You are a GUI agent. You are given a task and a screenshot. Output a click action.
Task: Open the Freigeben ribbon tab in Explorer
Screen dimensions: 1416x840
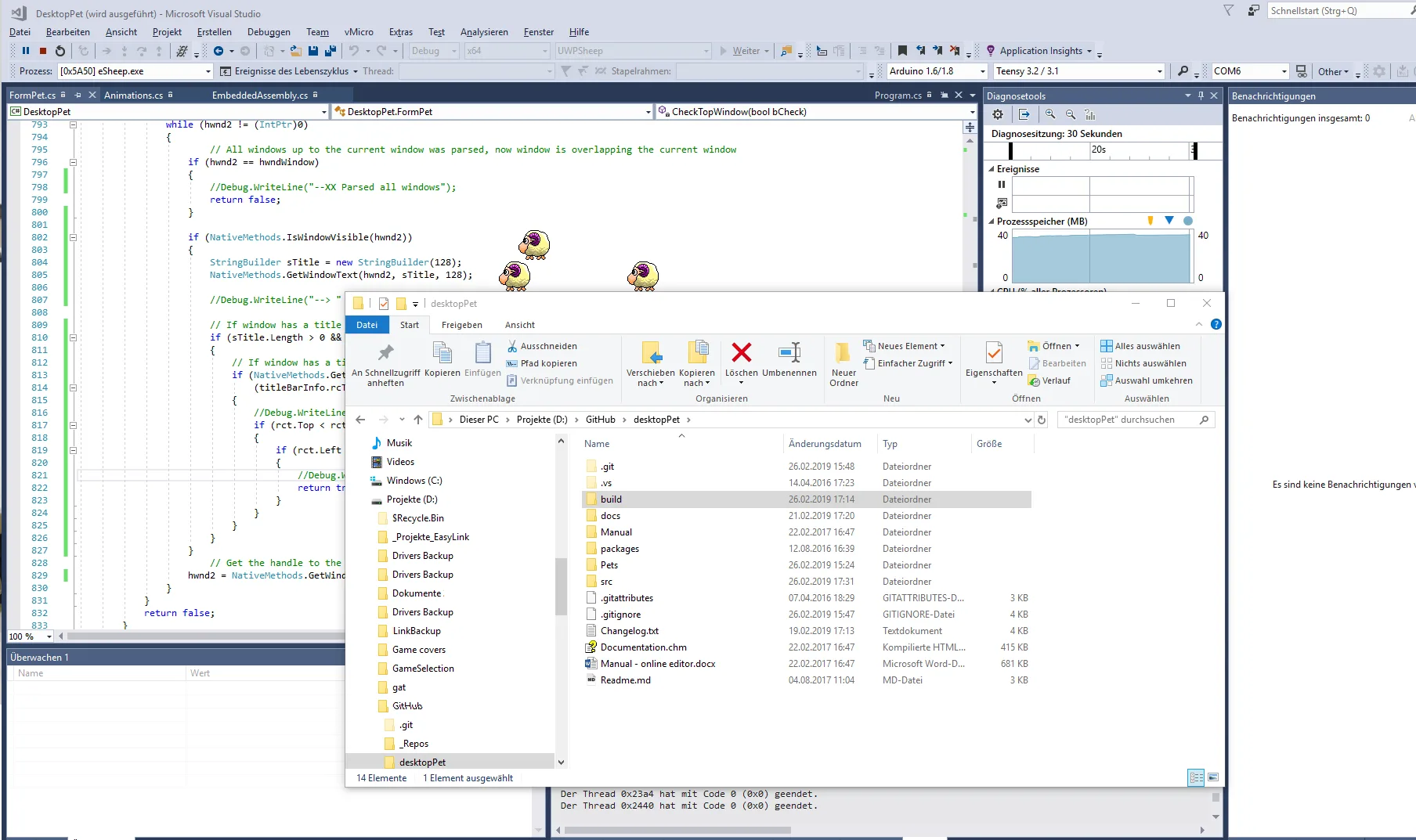(462, 325)
